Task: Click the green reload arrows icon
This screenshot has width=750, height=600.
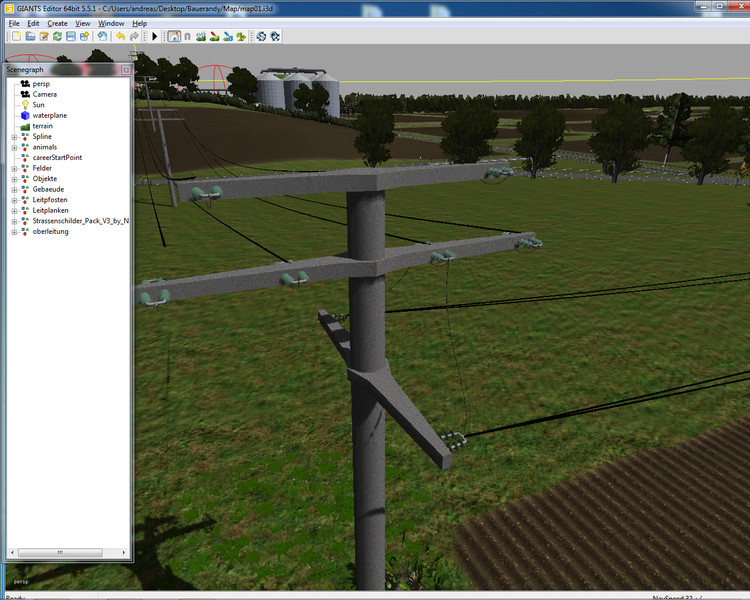Action: (57, 36)
